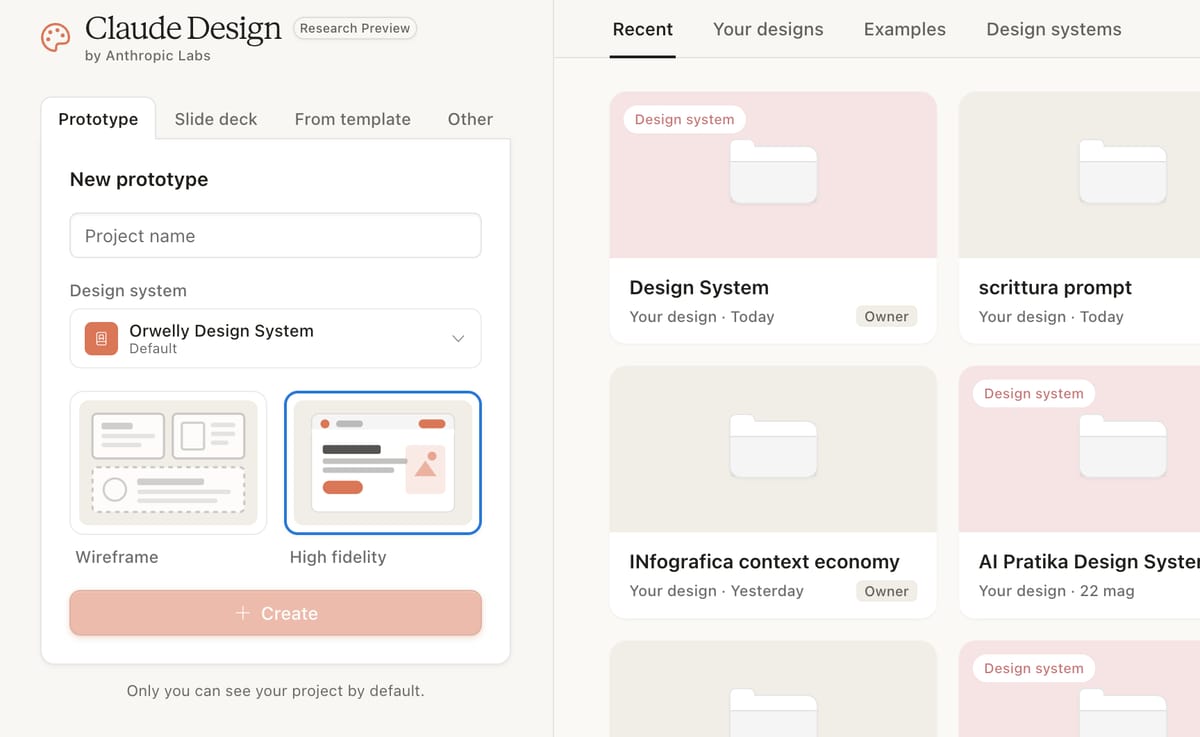1200x737 pixels.
Task: Click Design system tag on AI Pratika card
Action: tap(1033, 393)
